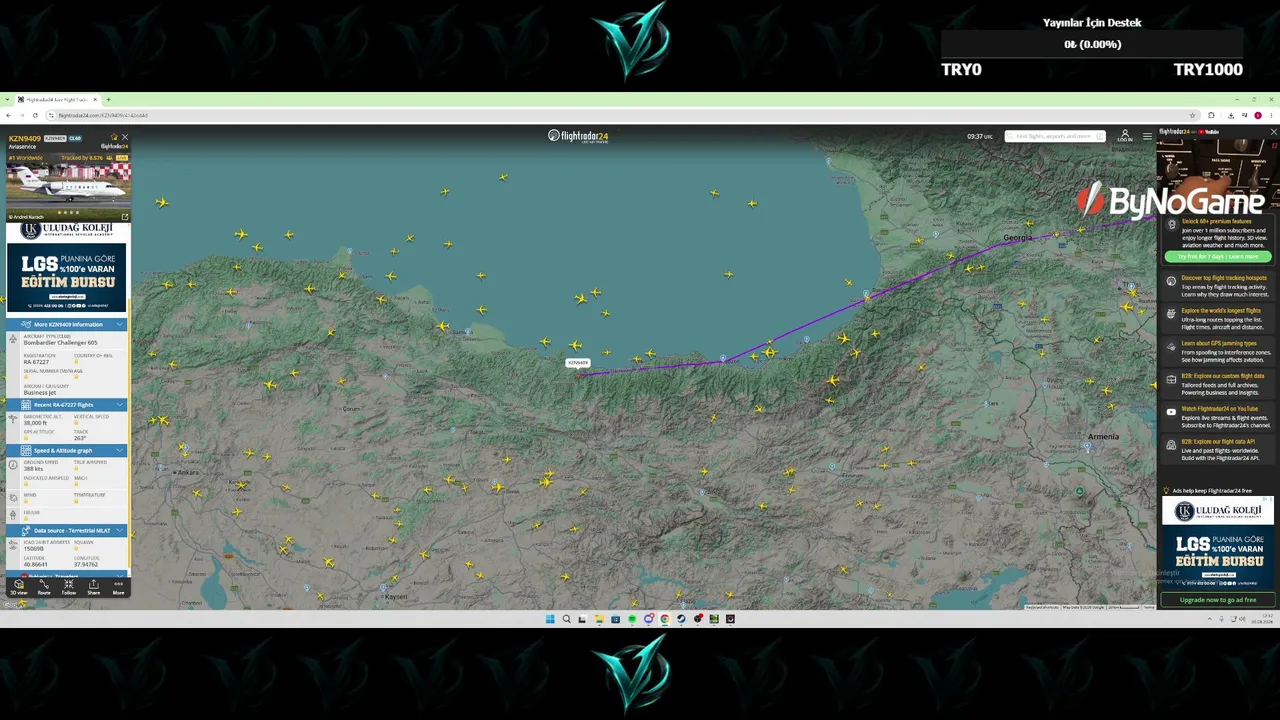Open the Flightradar24 hamburger menu

point(1147,136)
